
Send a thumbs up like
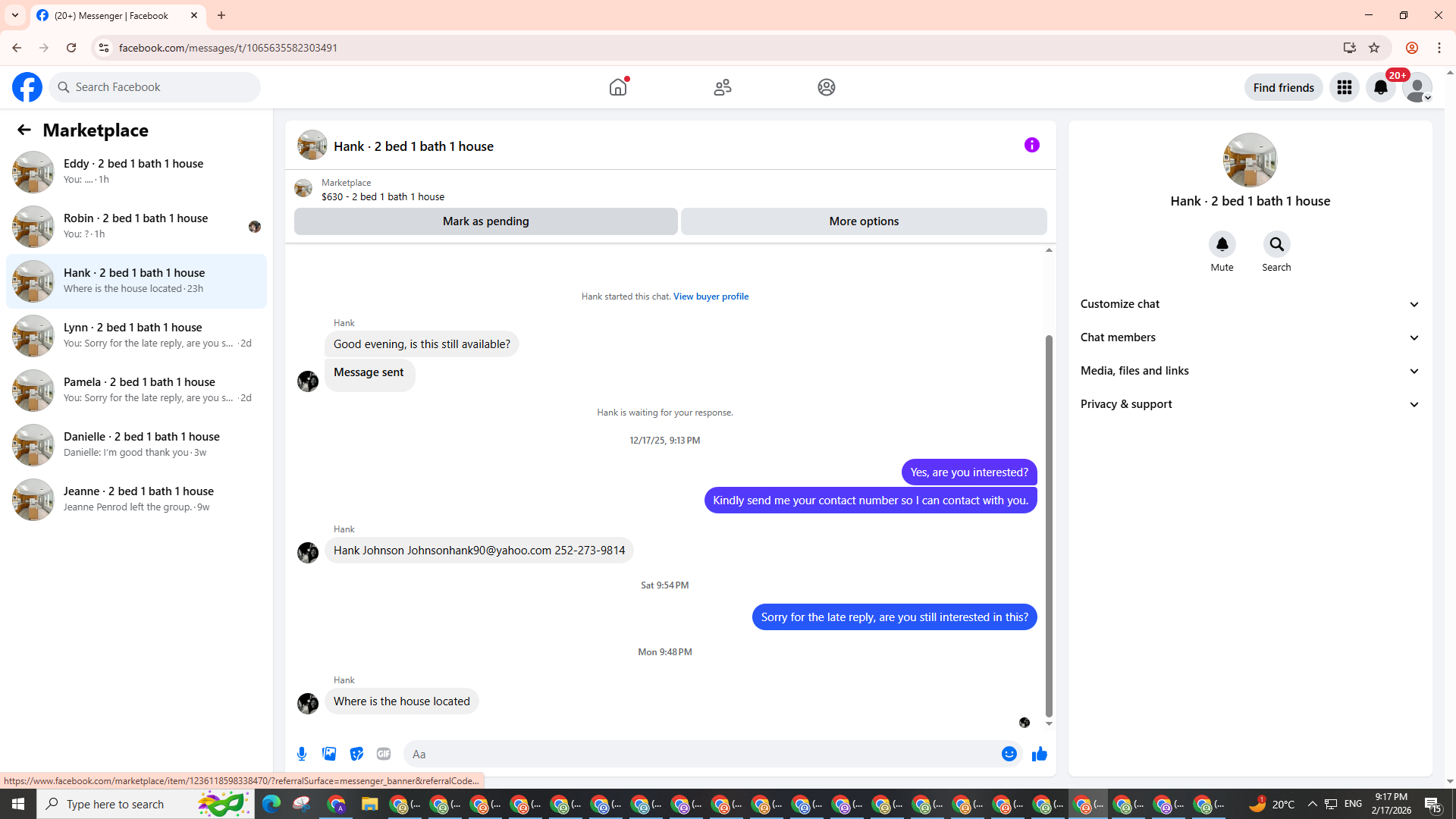[1039, 754]
